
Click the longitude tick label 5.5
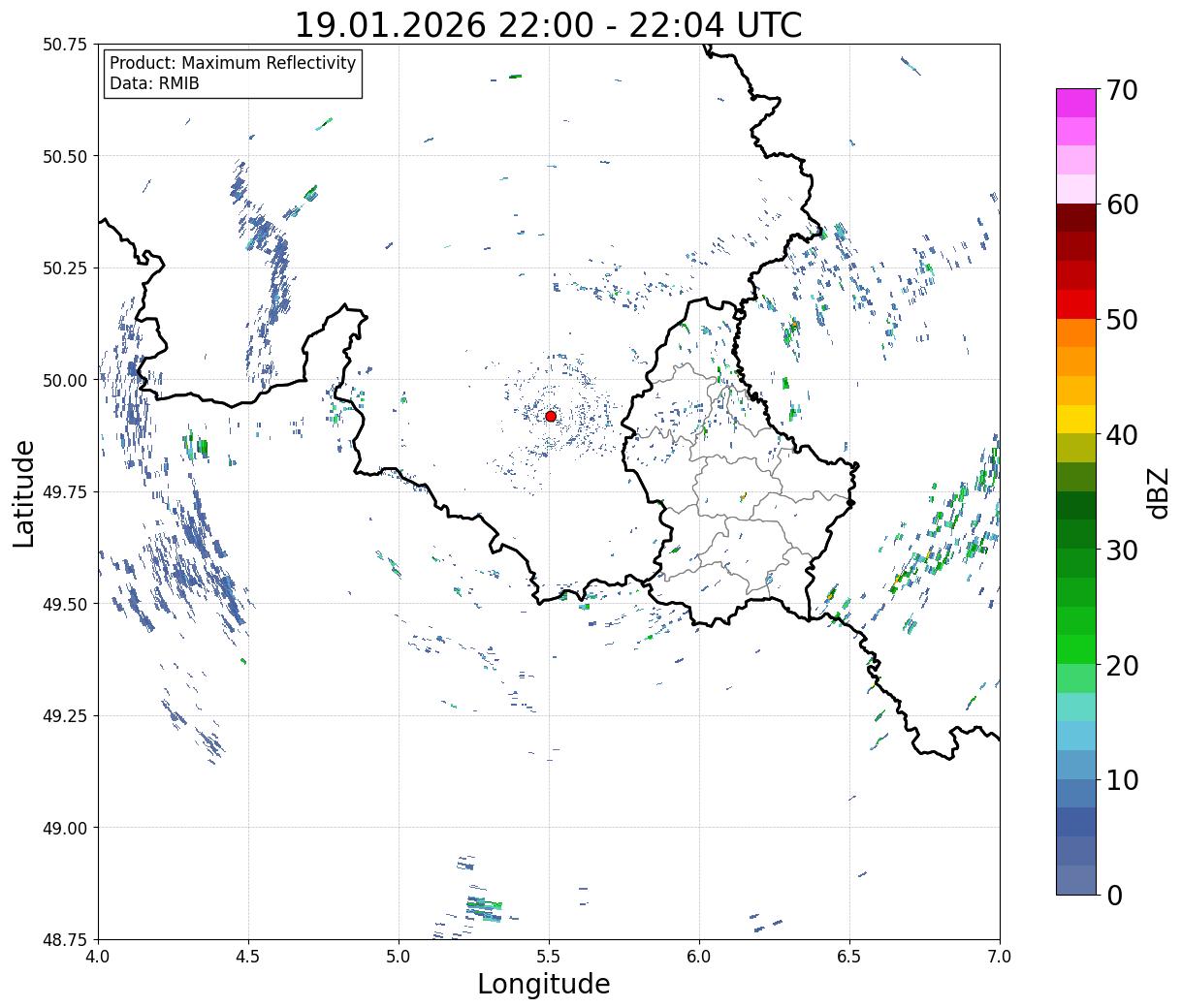549,957
